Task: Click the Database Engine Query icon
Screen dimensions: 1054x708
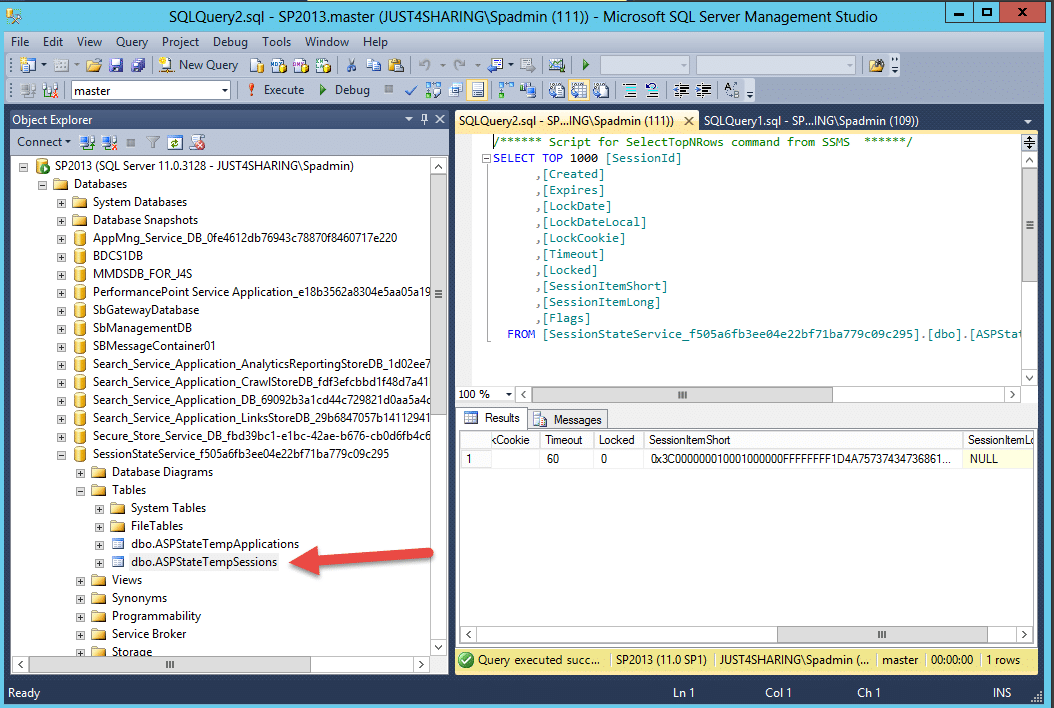Action: 256,65
